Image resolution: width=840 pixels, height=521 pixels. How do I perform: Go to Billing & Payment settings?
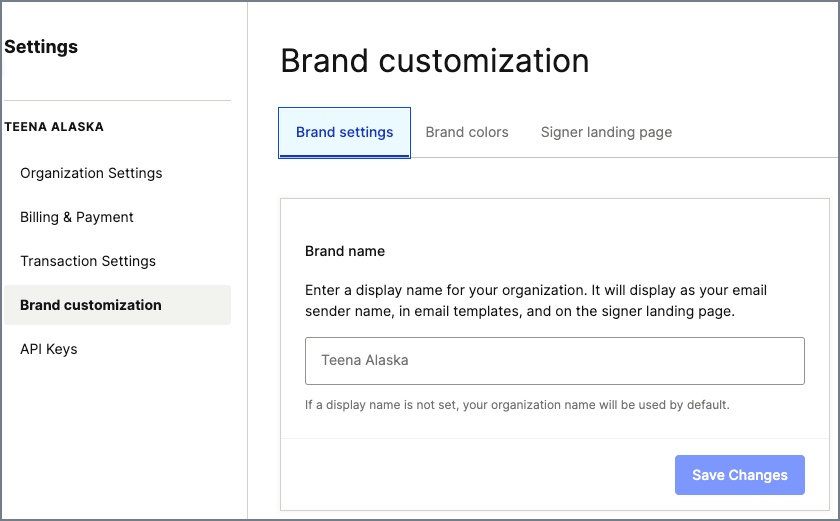tap(77, 217)
